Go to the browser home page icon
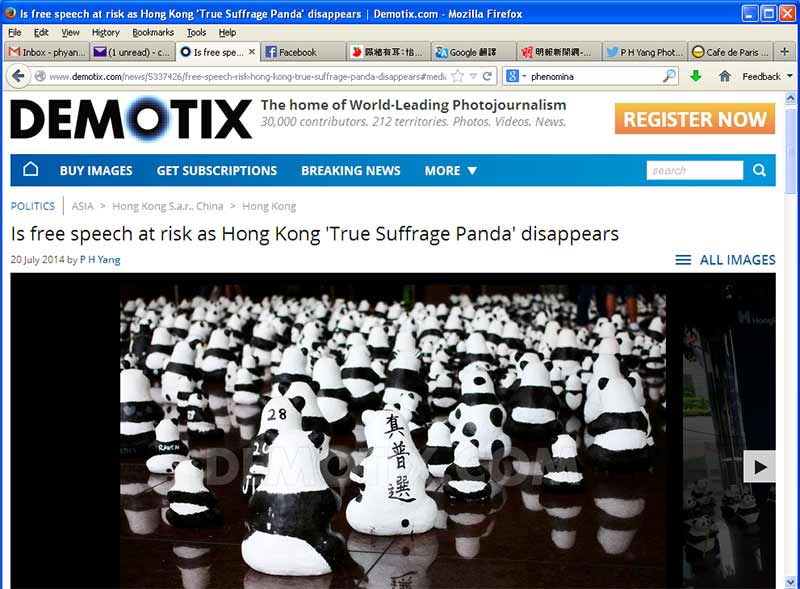This screenshot has width=800, height=589. [724, 77]
